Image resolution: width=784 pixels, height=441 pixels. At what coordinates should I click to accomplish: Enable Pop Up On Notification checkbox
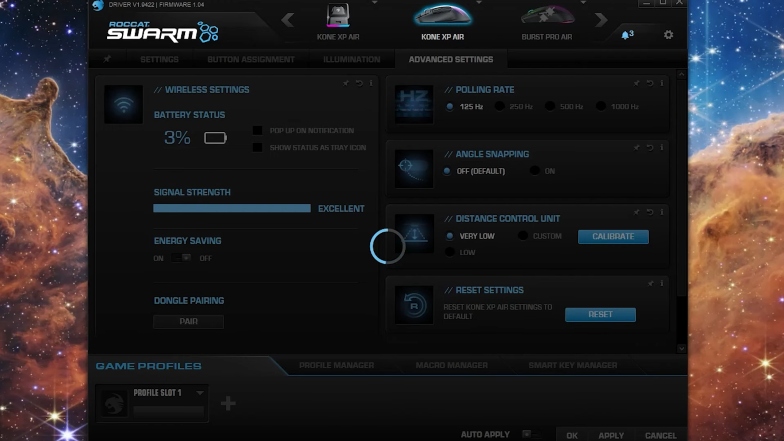click(x=258, y=130)
